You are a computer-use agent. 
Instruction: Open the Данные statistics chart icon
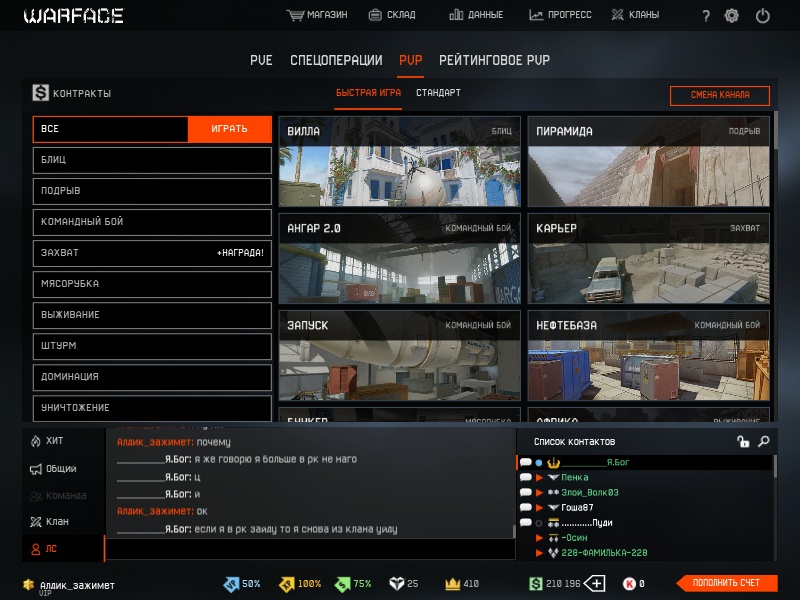(x=456, y=15)
